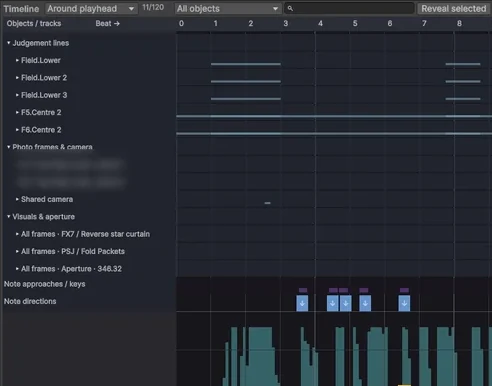Screen dimensions: 492x386
Task: Open the All objects filter dropdown
Action: (x=227, y=9)
